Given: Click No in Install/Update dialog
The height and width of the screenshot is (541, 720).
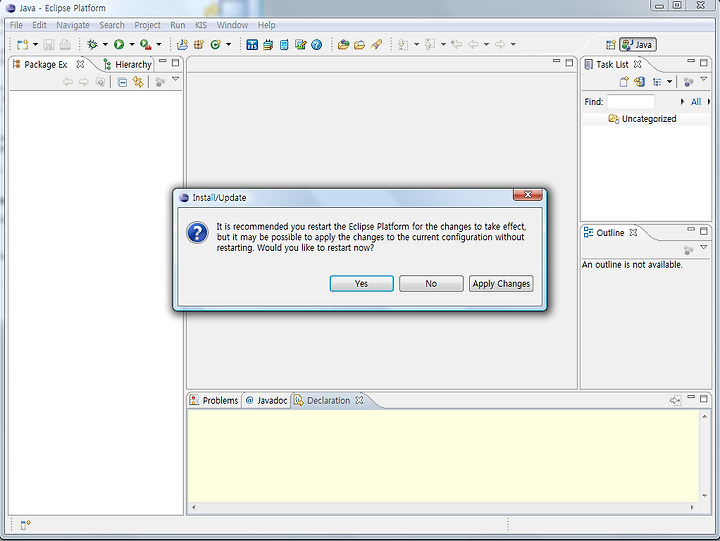Looking at the screenshot, I should [x=431, y=284].
